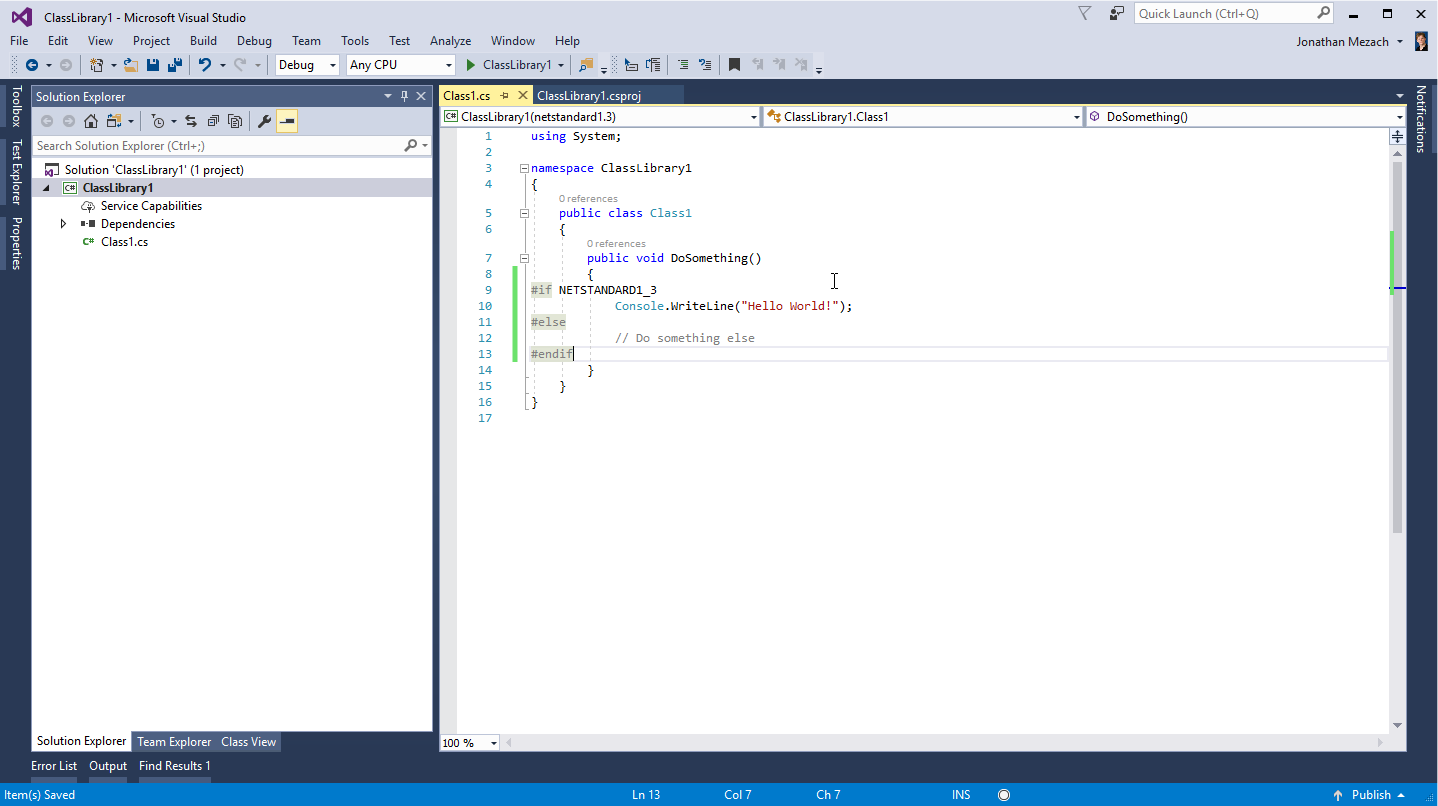
Task: Toggle the highlighted Preview Selected Items button
Action: 287,121
